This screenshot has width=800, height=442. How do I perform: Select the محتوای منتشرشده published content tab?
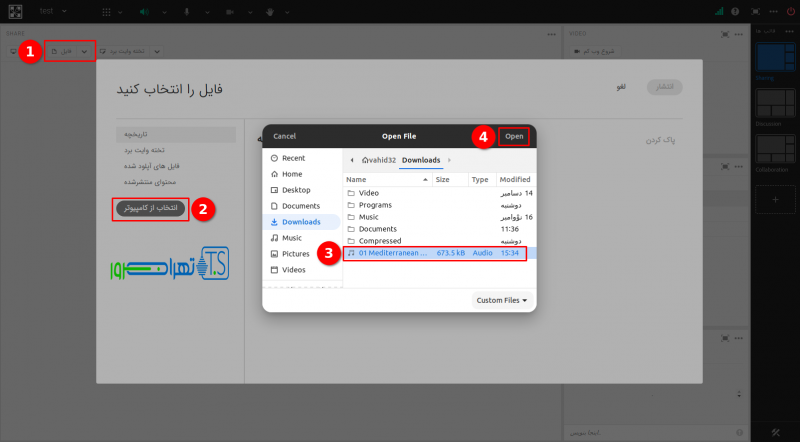(x=149, y=182)
